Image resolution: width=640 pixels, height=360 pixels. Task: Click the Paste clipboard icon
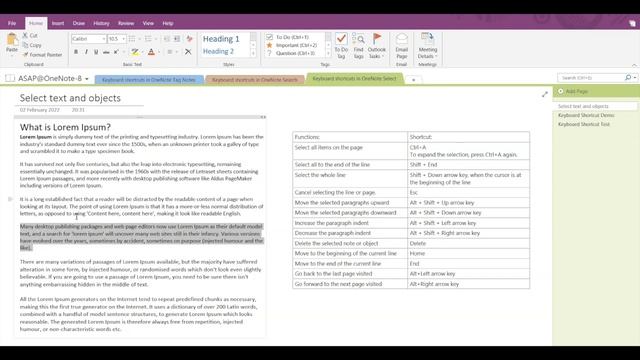(x=12, y=39)
